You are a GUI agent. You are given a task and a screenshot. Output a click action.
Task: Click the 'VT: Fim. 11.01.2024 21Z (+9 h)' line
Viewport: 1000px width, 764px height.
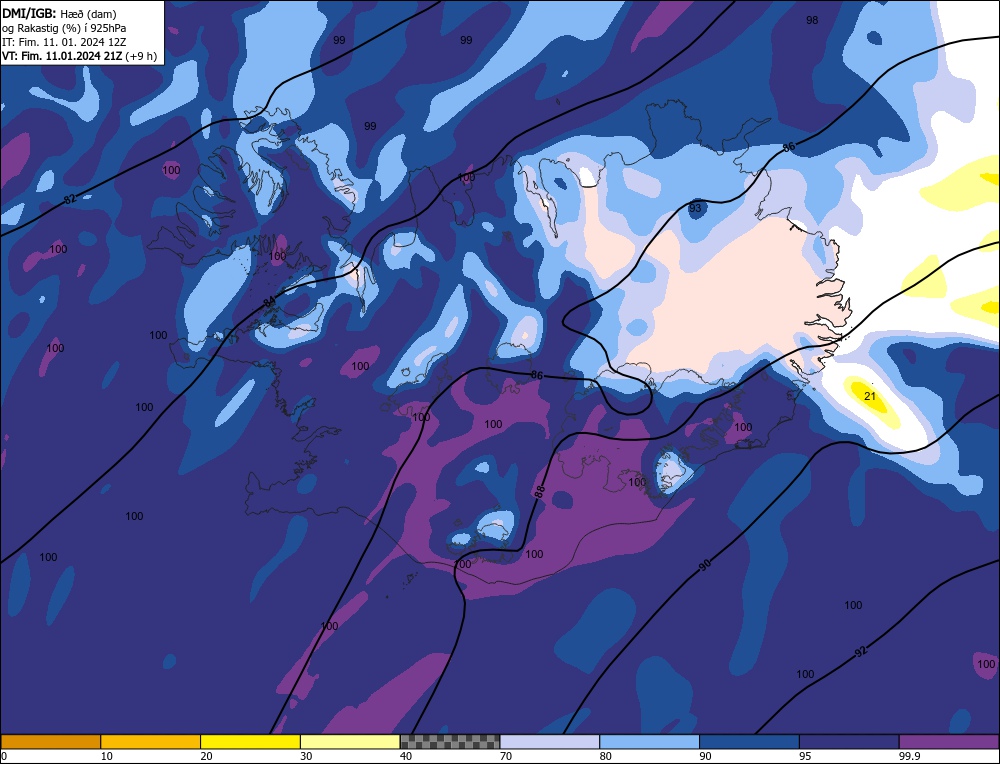click(x=79, y=56)
